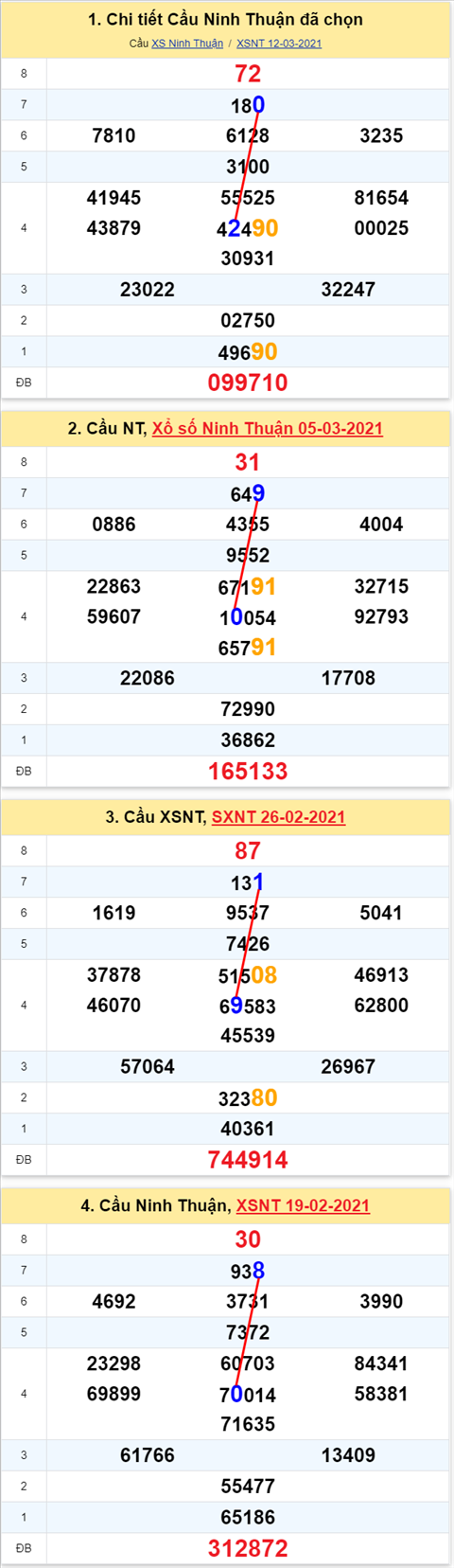
Task: Select the number 41945
Action: tap(113, 198)
